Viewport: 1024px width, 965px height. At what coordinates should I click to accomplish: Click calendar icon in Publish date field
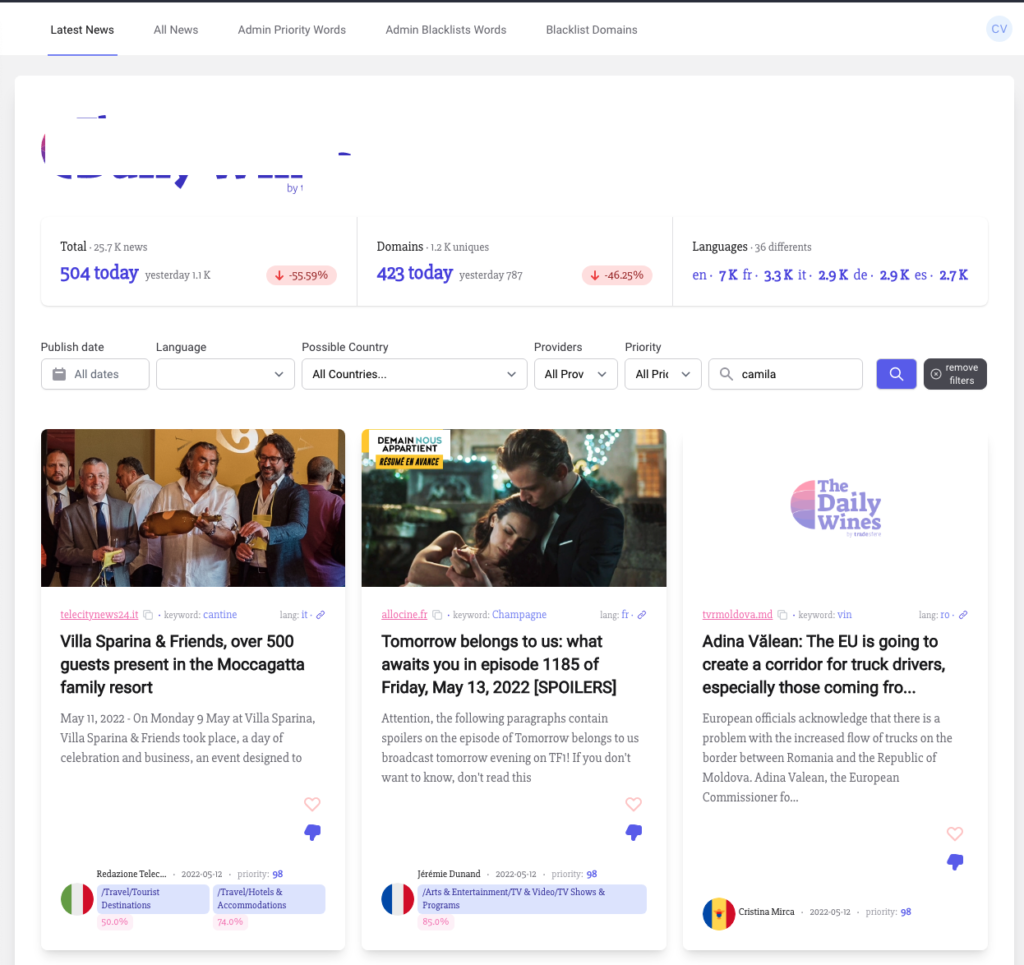pos(59,374)
